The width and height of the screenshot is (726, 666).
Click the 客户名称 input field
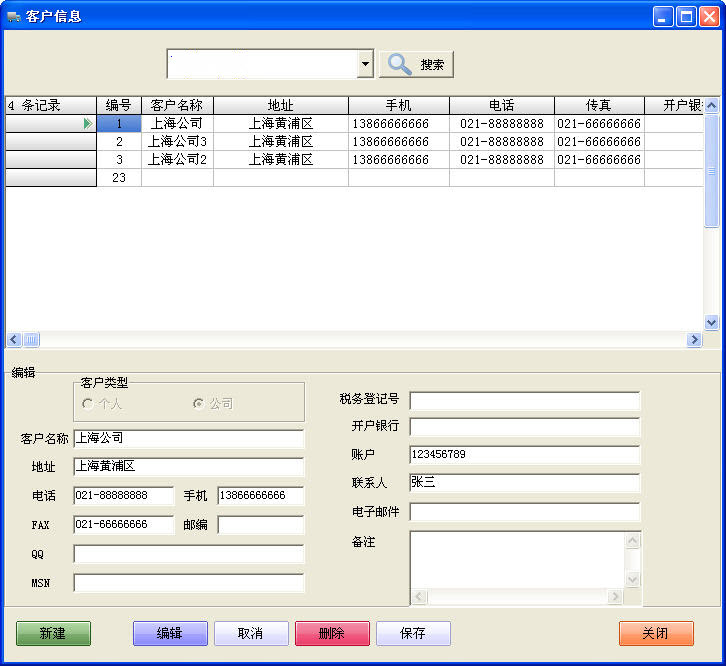point(189,438)
